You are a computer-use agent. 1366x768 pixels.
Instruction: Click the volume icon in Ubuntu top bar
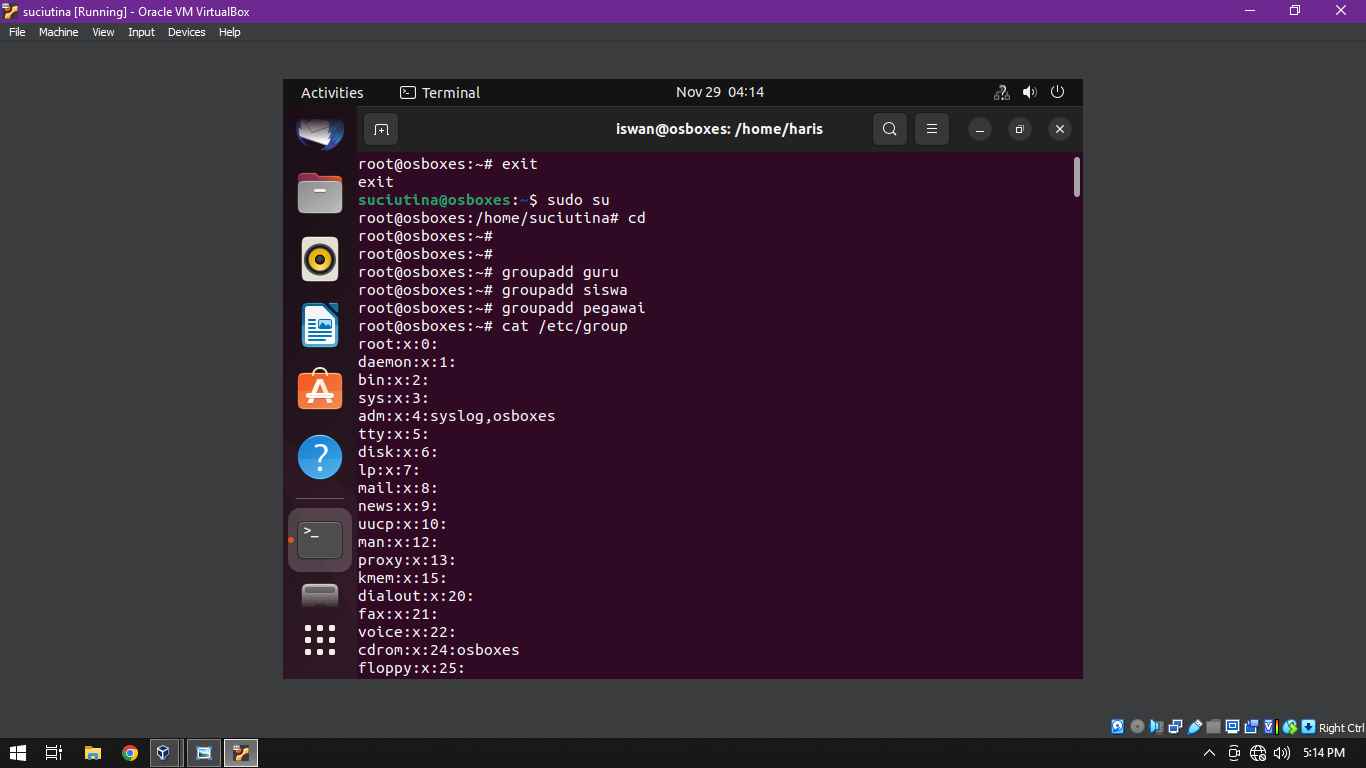tap(1029, 92)
